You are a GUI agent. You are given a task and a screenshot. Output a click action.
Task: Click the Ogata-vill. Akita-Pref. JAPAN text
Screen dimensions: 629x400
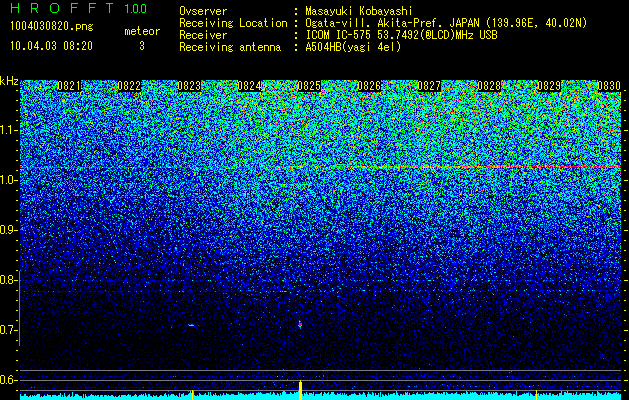[392, 23]
